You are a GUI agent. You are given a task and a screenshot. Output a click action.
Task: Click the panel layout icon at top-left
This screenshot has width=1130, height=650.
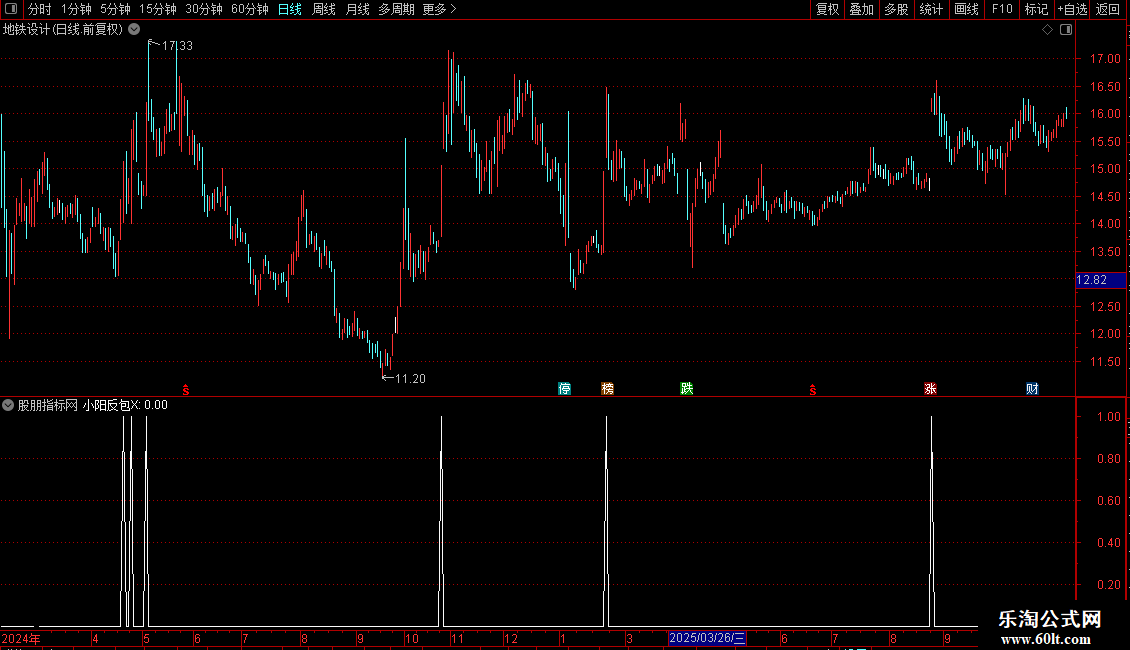point(11,9)
